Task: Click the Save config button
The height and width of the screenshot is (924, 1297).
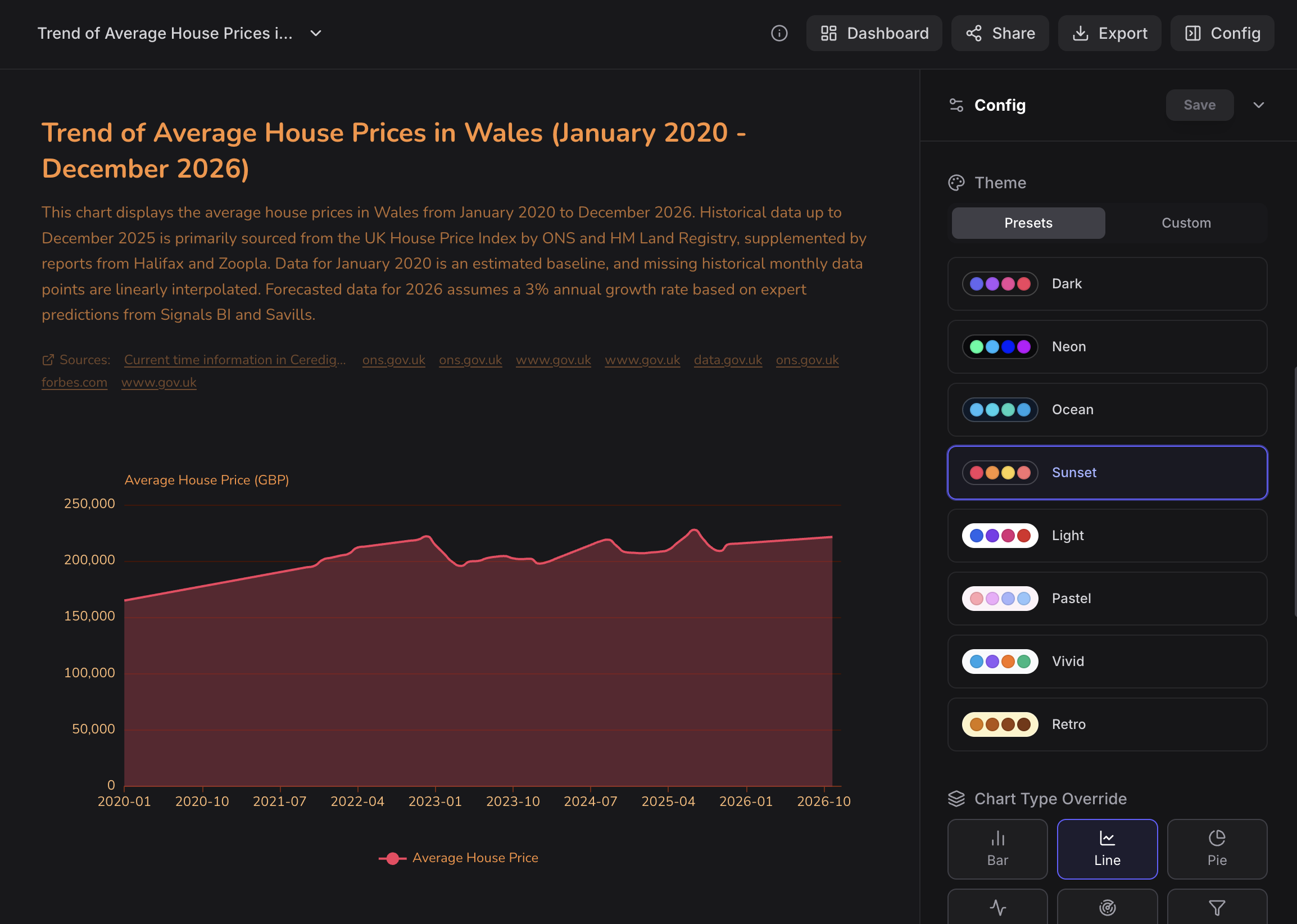Action: (1199, 105)
